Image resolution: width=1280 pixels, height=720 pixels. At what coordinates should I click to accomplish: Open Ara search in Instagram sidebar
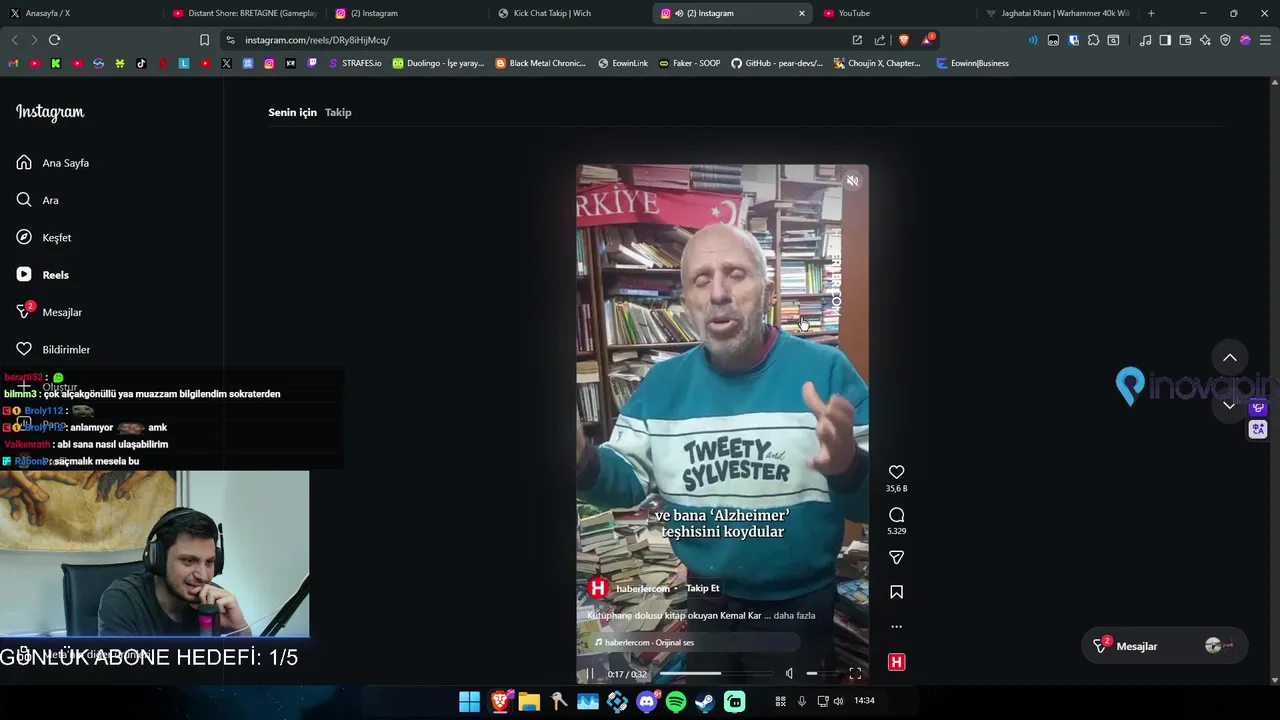(37, 200)
